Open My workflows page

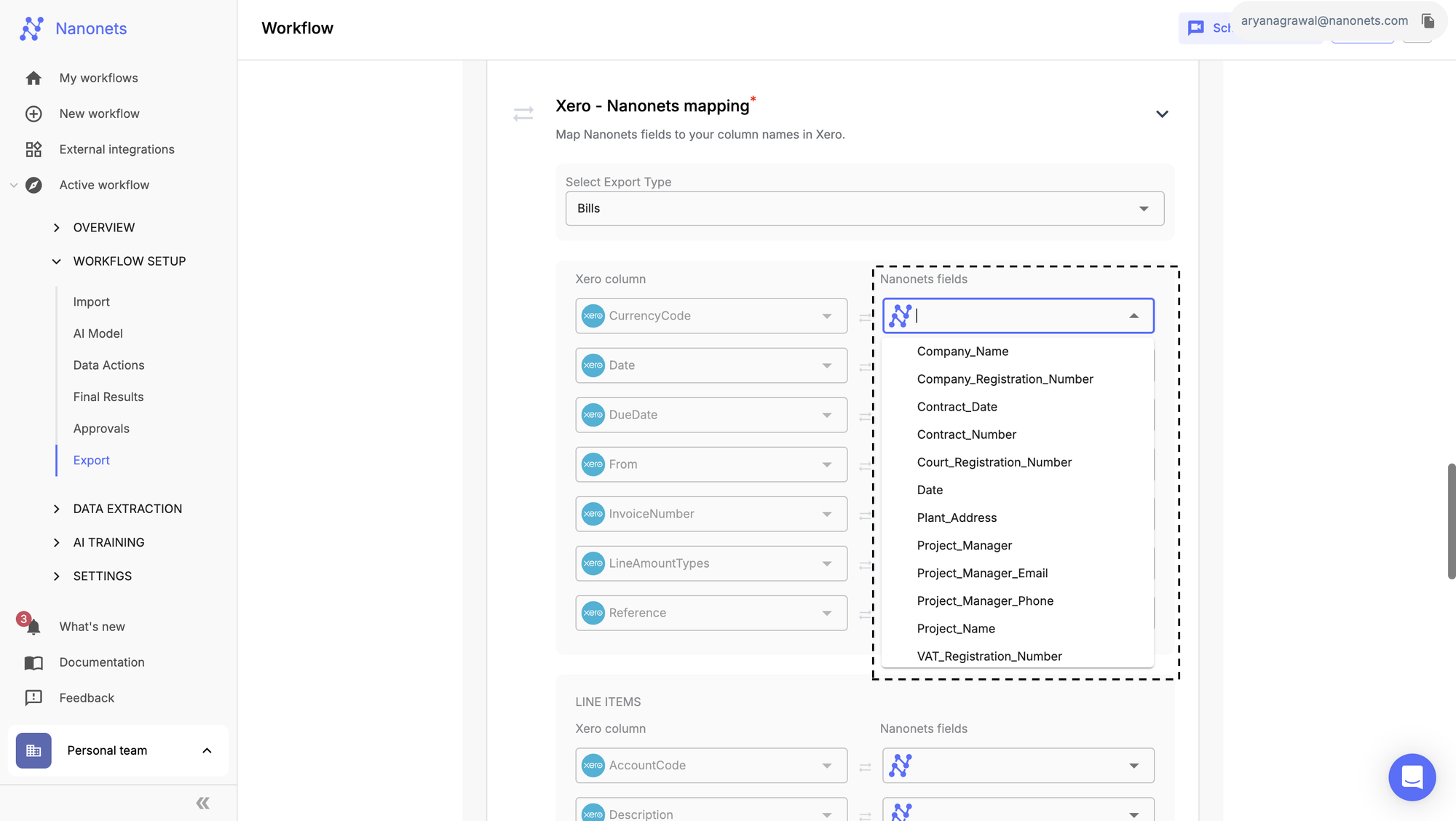pyautogui.click(x=98, y=78)
